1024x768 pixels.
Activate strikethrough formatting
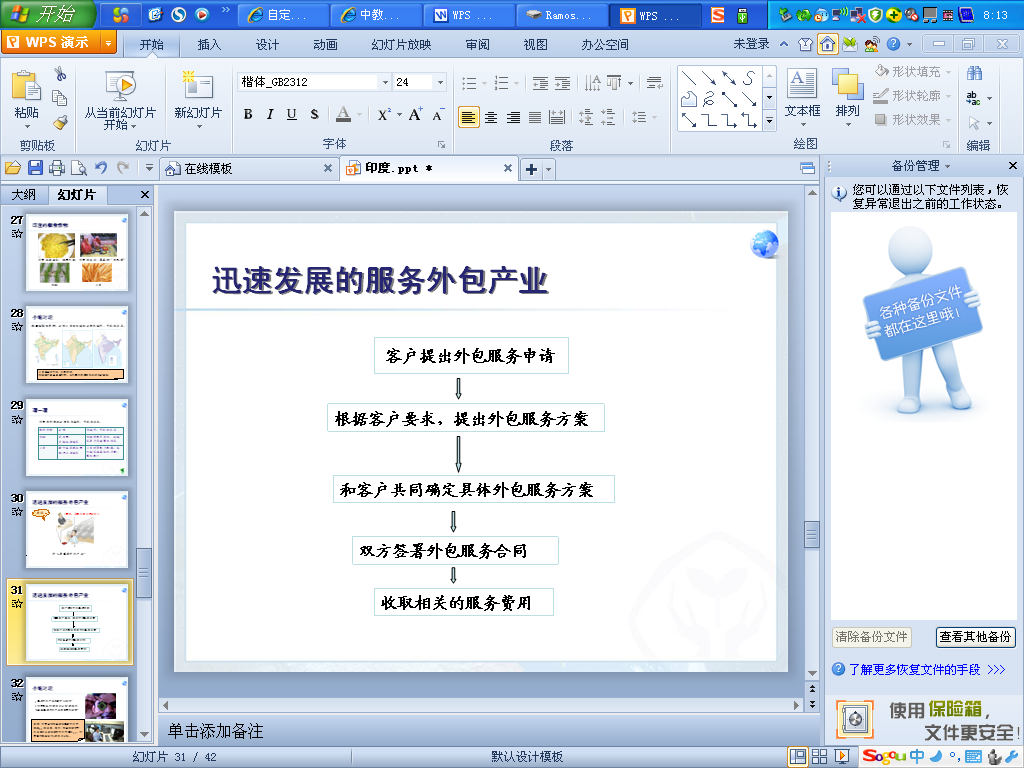pyautogui.click(x=312, y=116)
